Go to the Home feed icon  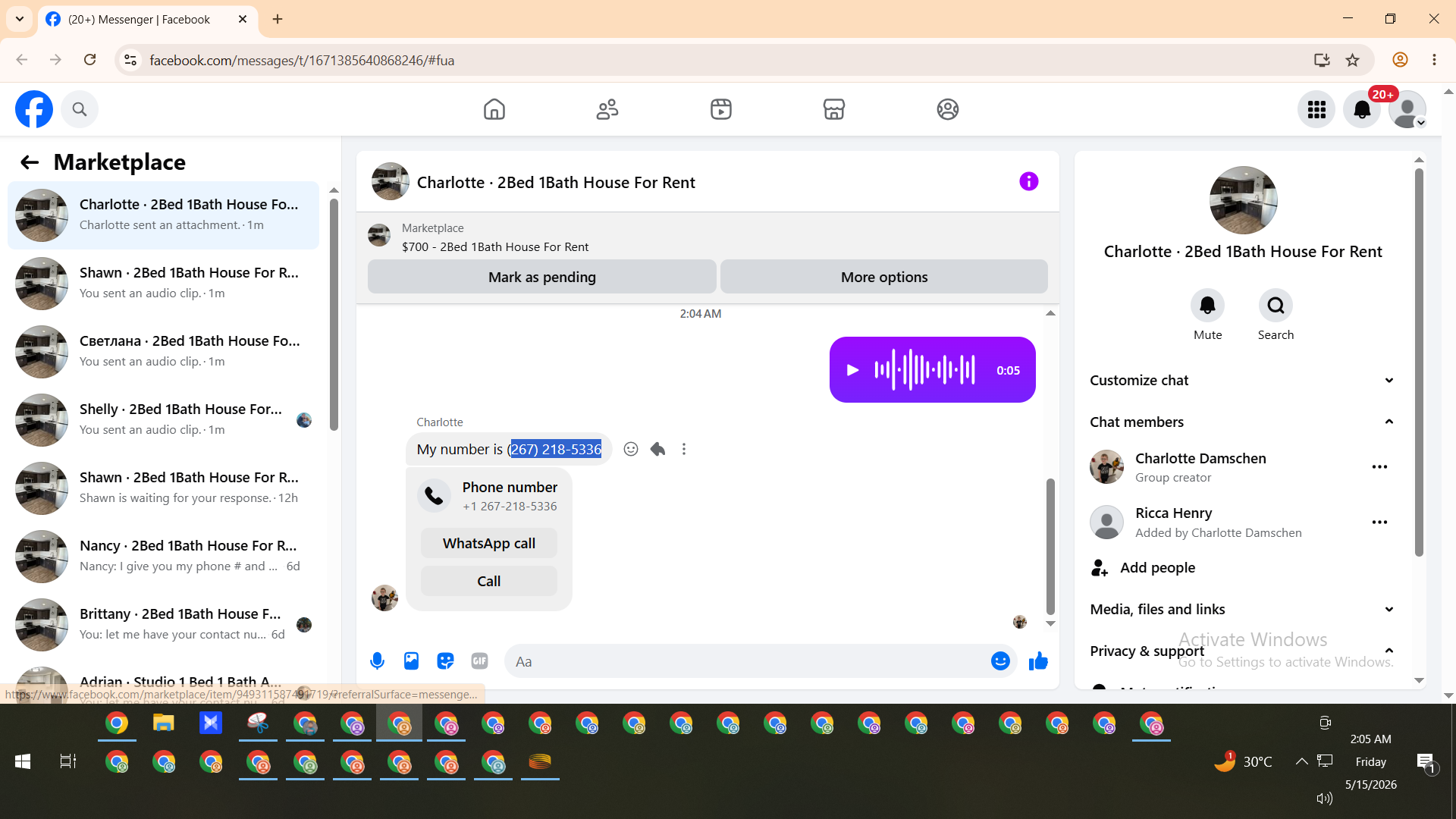494,109
